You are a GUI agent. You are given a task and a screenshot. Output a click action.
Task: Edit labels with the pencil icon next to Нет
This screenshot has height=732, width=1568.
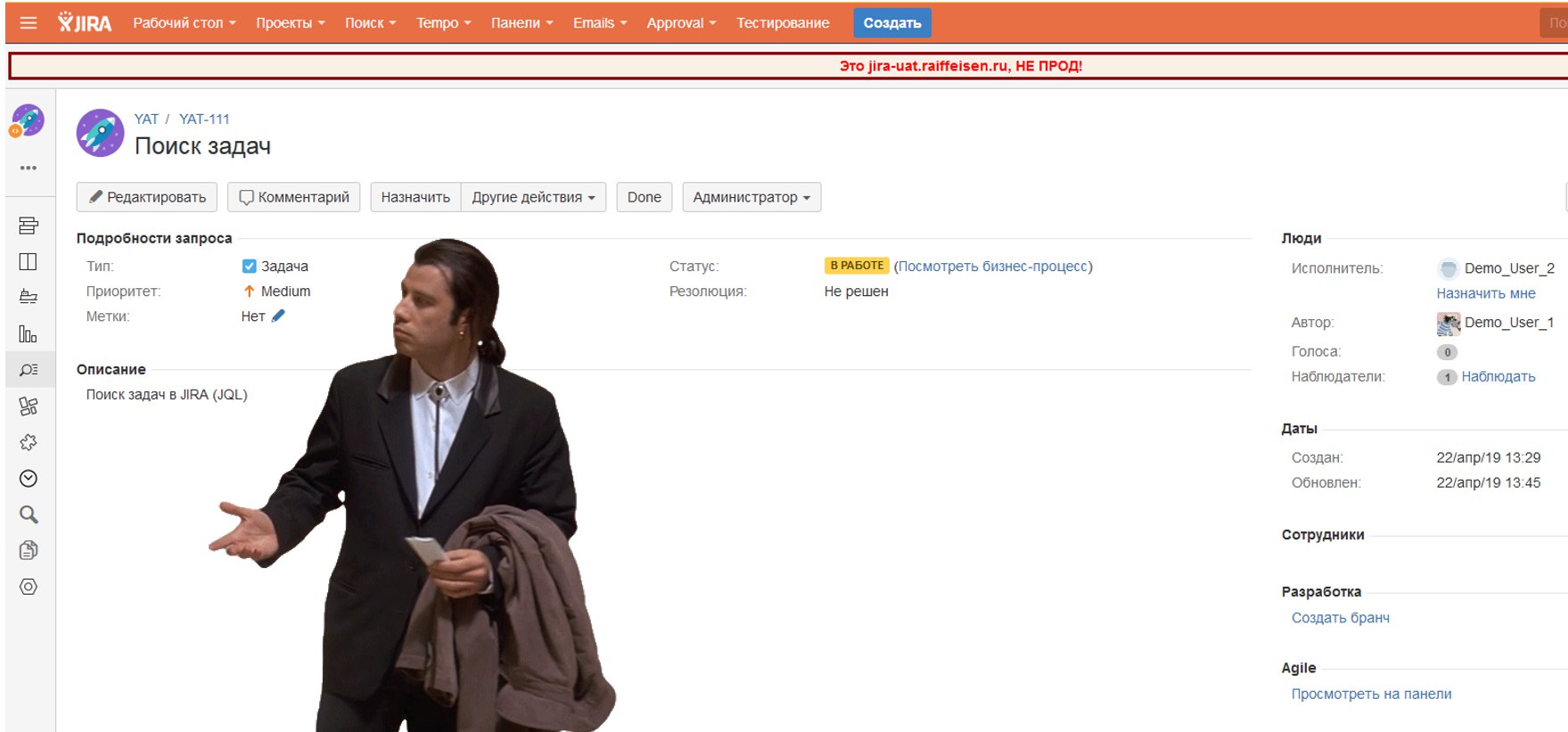pos(278,316)
